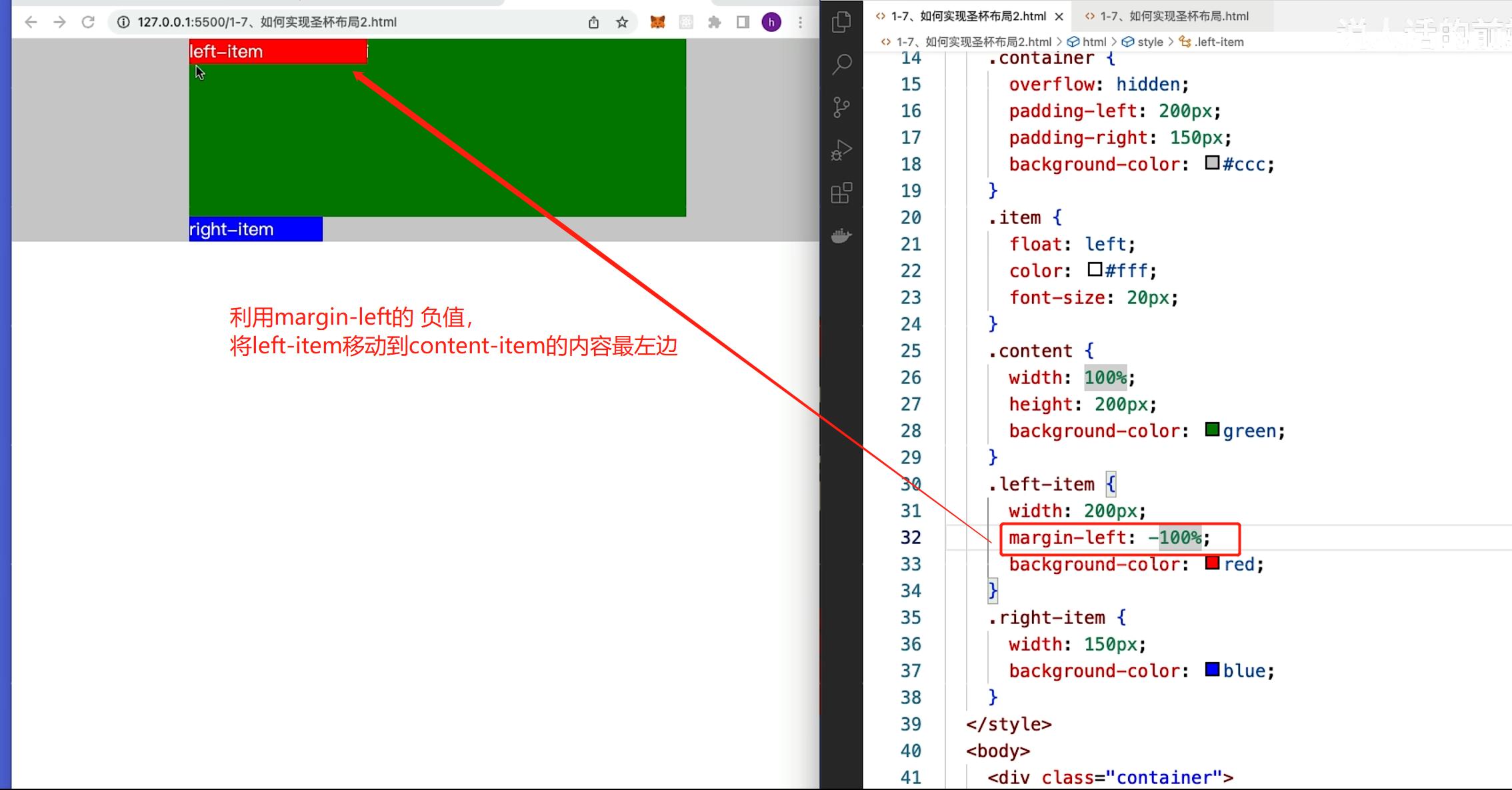Open Chrome extensions puzzle icon

[x=715, y=22]
